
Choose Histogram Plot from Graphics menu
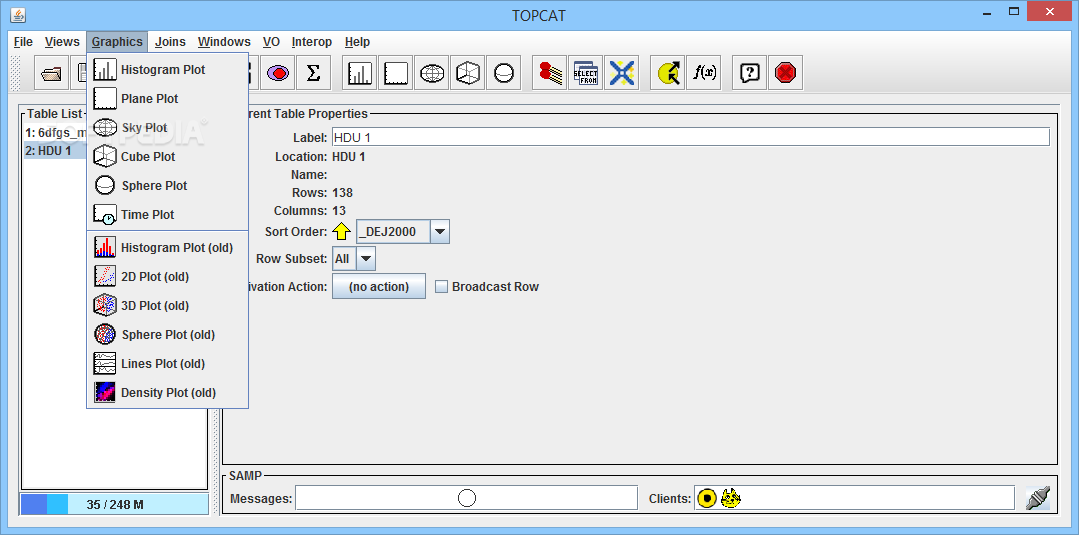[167, 70]
